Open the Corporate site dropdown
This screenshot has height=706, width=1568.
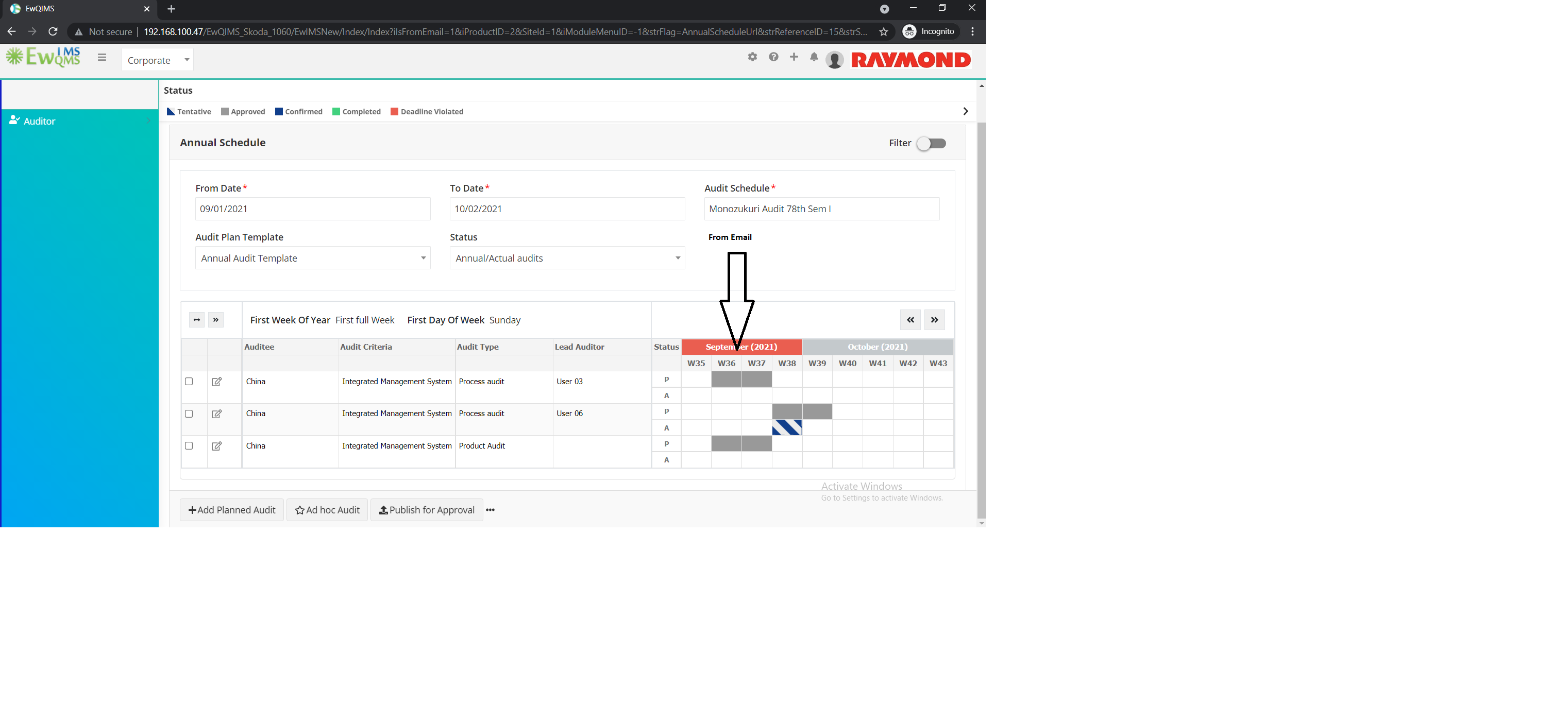pos(158,60)
